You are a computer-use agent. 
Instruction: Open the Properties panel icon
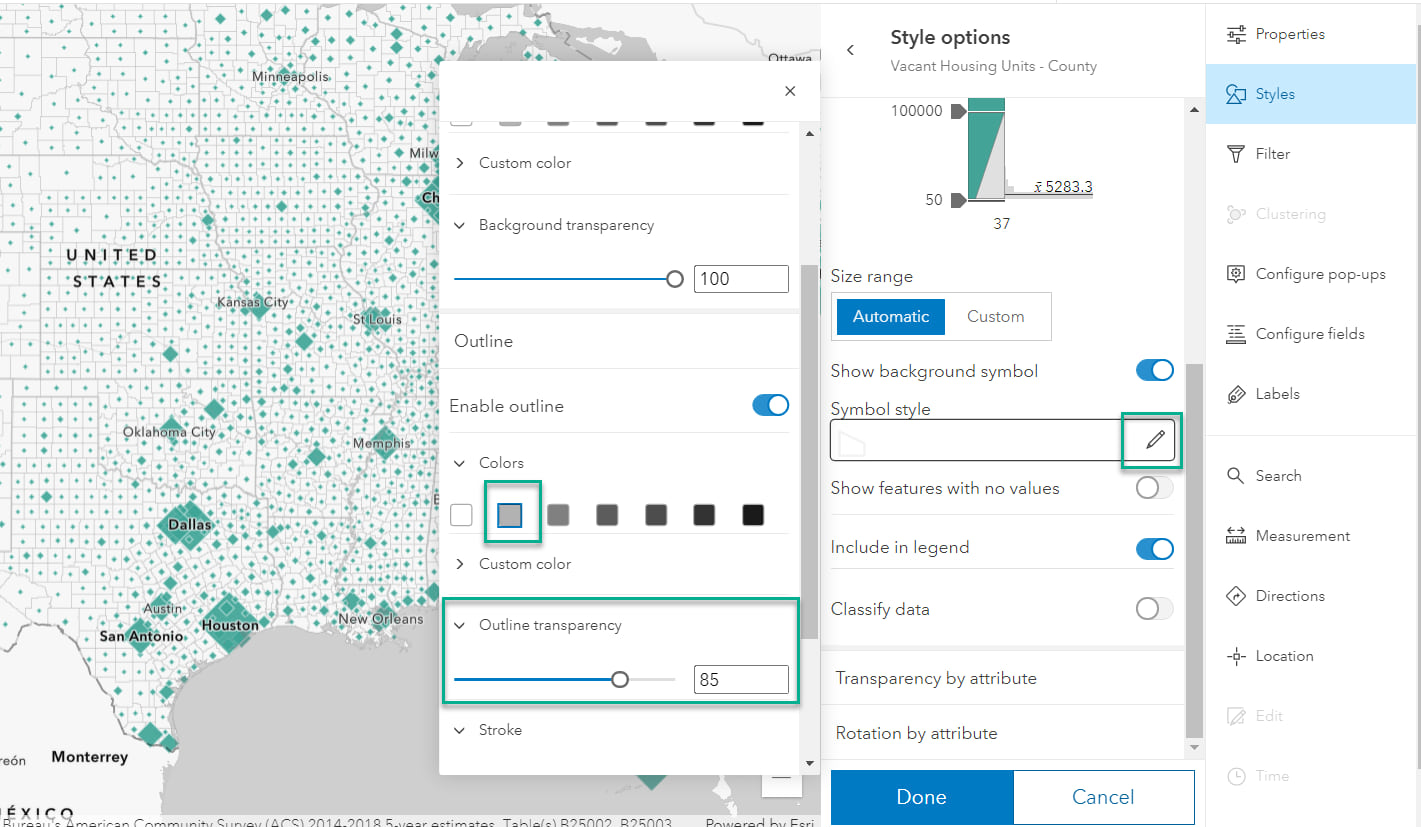click(x=1236, y=34)
